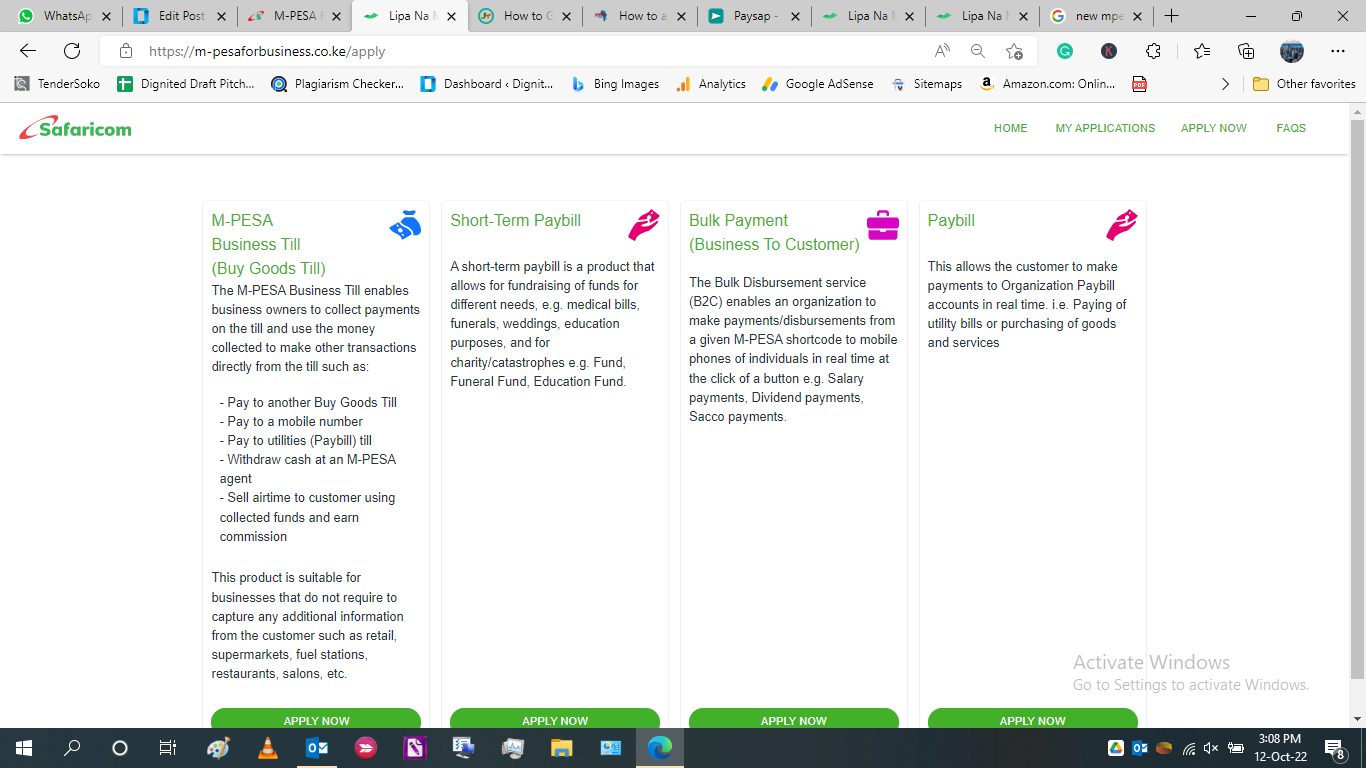Click the Google Drive tray icon
Image resolution: width=1366 pixels, height=768 pixels.
pos(1116,748)
